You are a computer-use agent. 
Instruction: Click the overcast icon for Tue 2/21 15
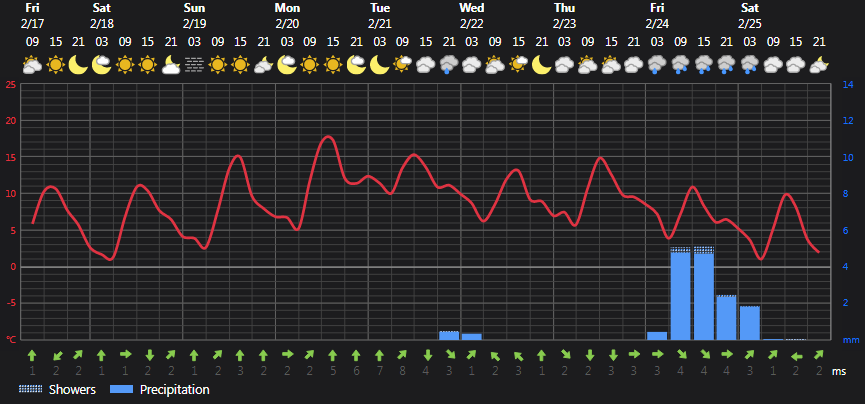click(x=426, y=65)
